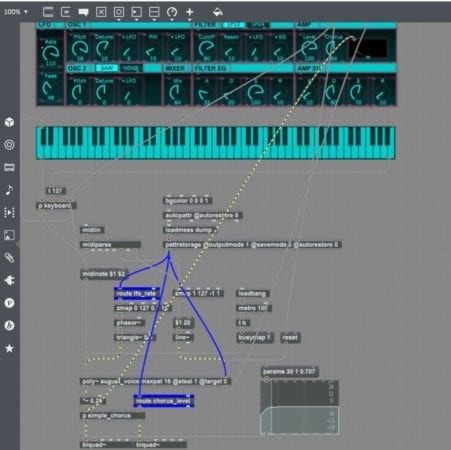Click the Filter Reson dial
The height and width of the screenshot is (450, 451).
(231, 50)
